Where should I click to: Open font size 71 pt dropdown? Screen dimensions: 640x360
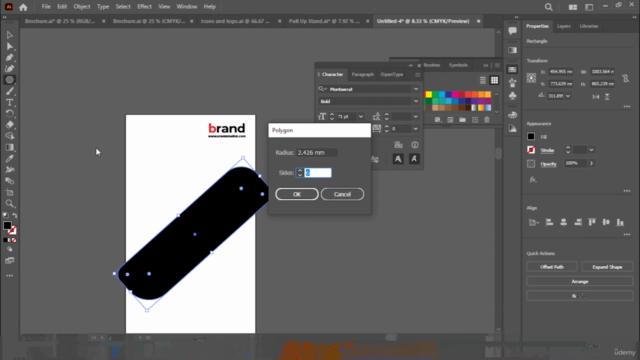(x=360, y=117)
